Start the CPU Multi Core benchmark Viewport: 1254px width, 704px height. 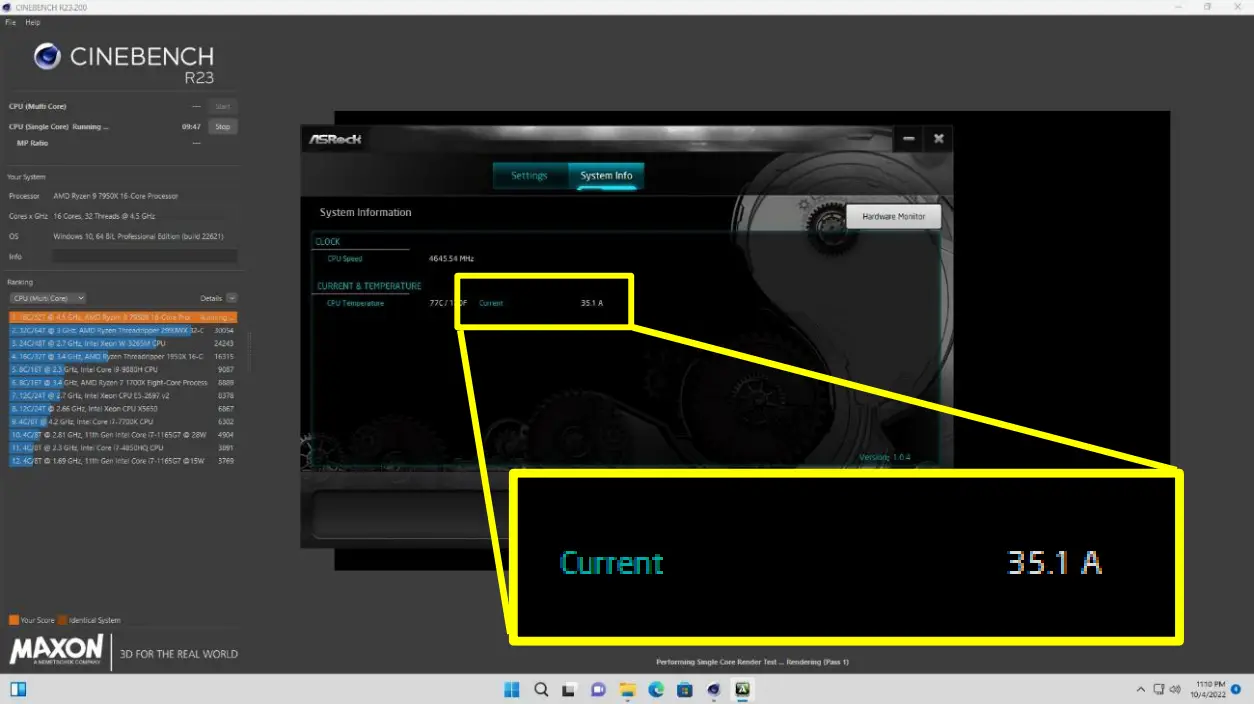click(222, 106)
